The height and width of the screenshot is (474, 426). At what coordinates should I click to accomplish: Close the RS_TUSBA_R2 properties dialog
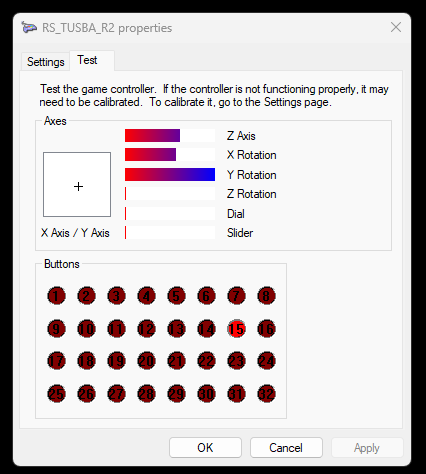tap(396, 27)
